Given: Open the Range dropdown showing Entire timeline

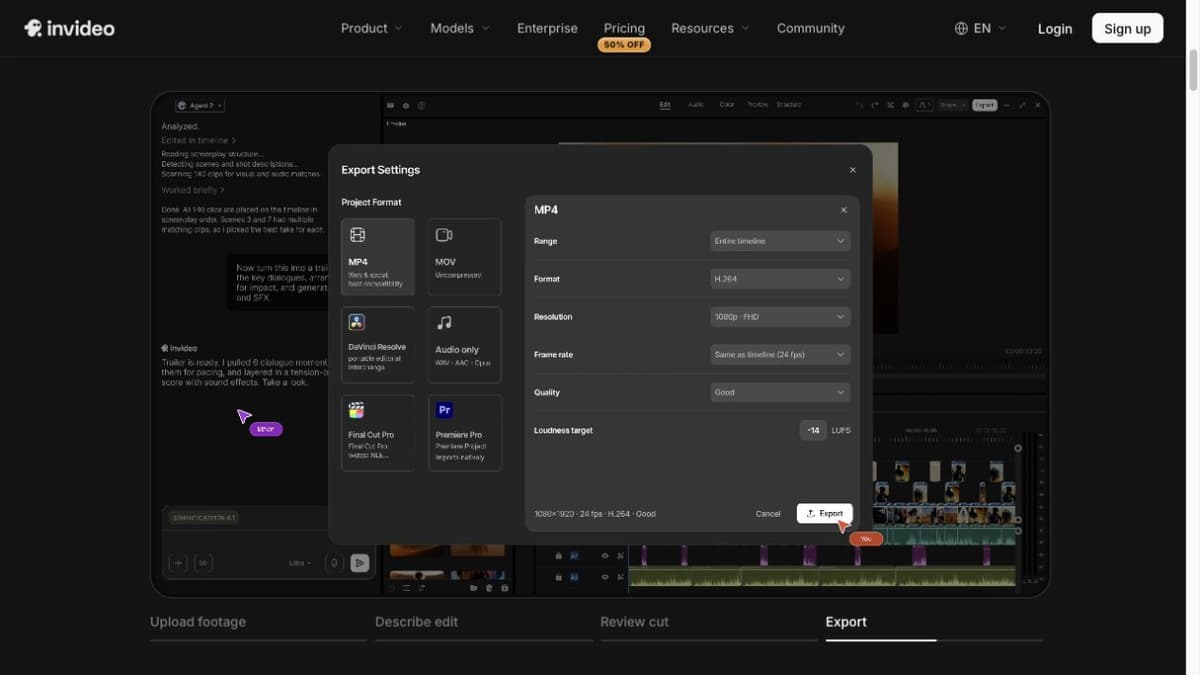Looking at the screenshot, I should pyautogui.click(x=780, y=241).
